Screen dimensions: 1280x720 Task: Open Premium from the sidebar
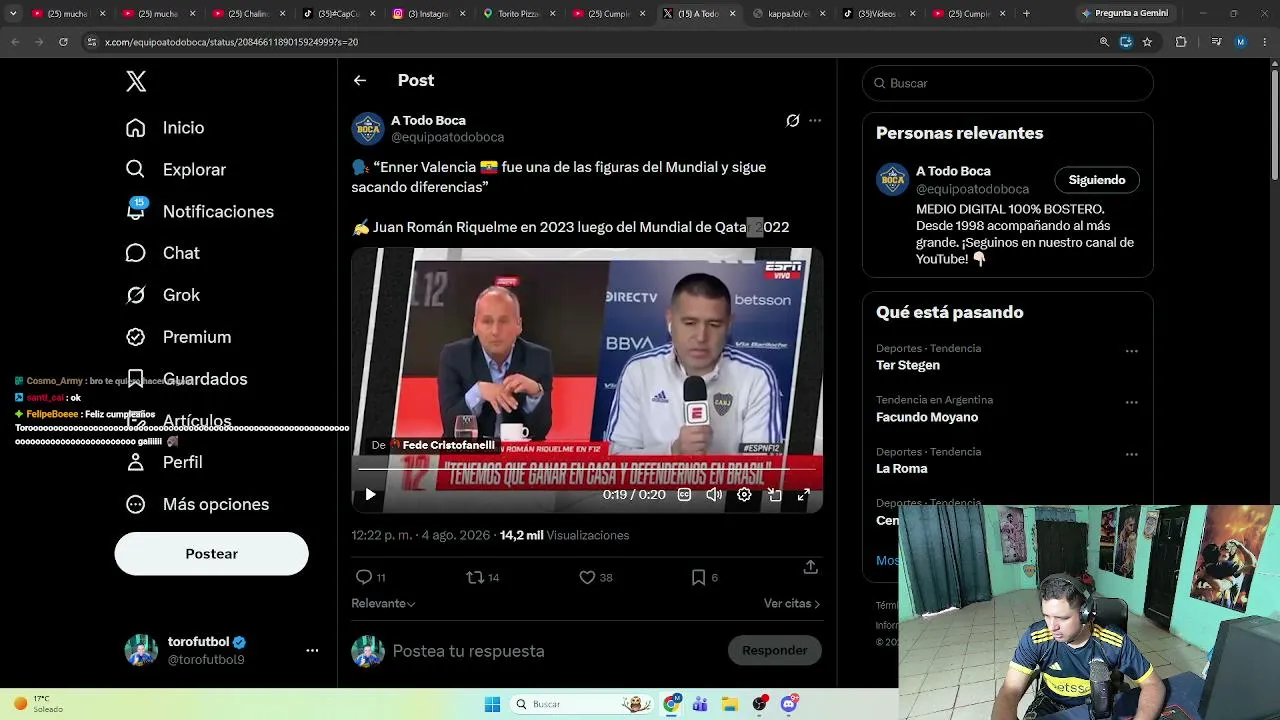coord(178,337)
